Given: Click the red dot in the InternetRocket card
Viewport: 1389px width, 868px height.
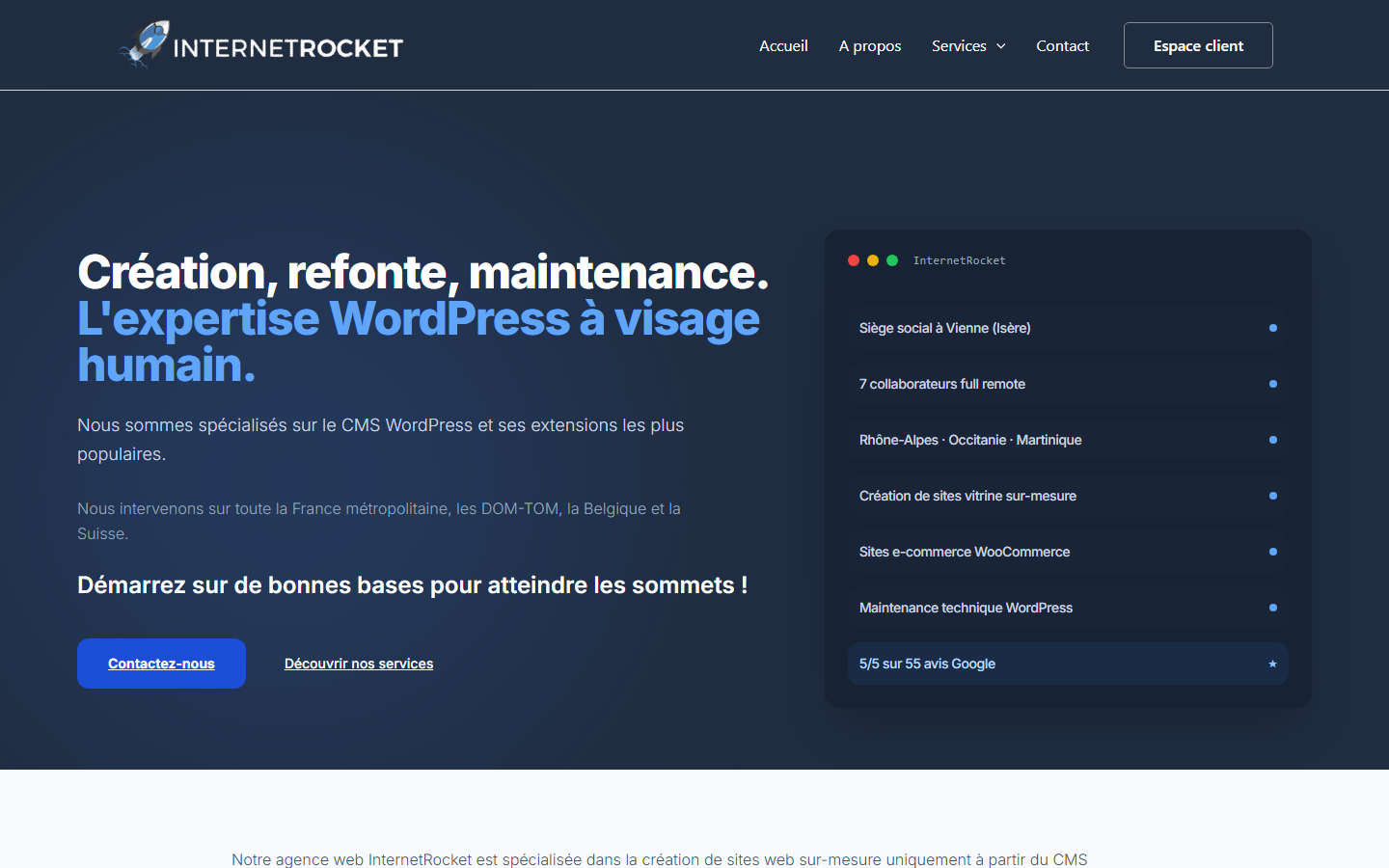Looking at the screenshot, I should pos(854,260).
